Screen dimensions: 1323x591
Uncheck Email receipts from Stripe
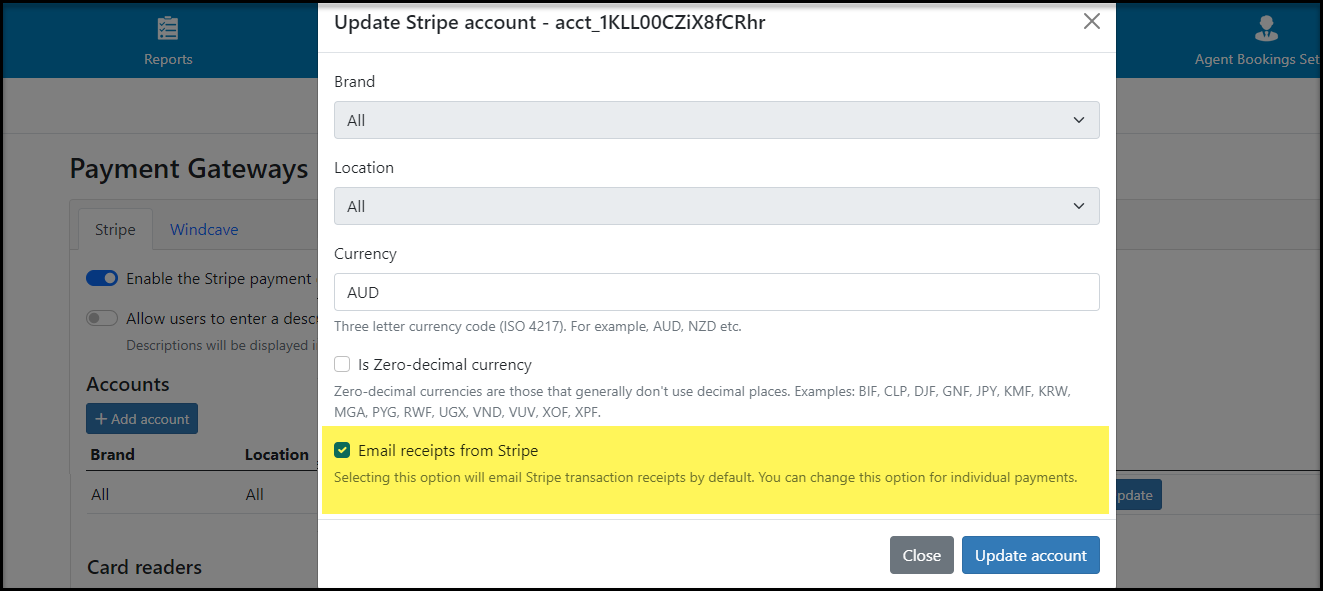342,451
